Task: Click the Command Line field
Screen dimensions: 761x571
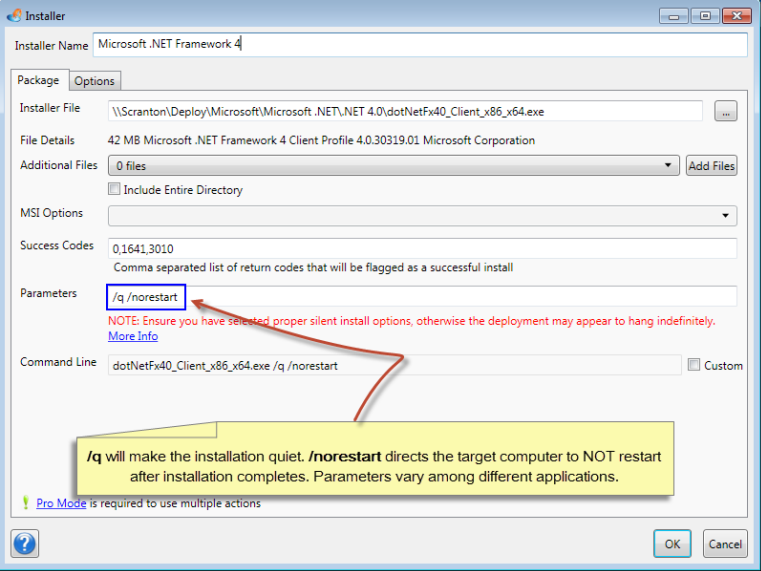Action: point(394,365)
